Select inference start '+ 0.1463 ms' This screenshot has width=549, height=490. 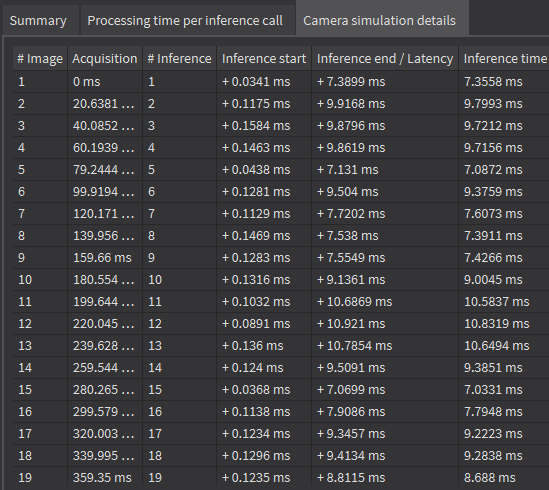(x=264, y=148)
